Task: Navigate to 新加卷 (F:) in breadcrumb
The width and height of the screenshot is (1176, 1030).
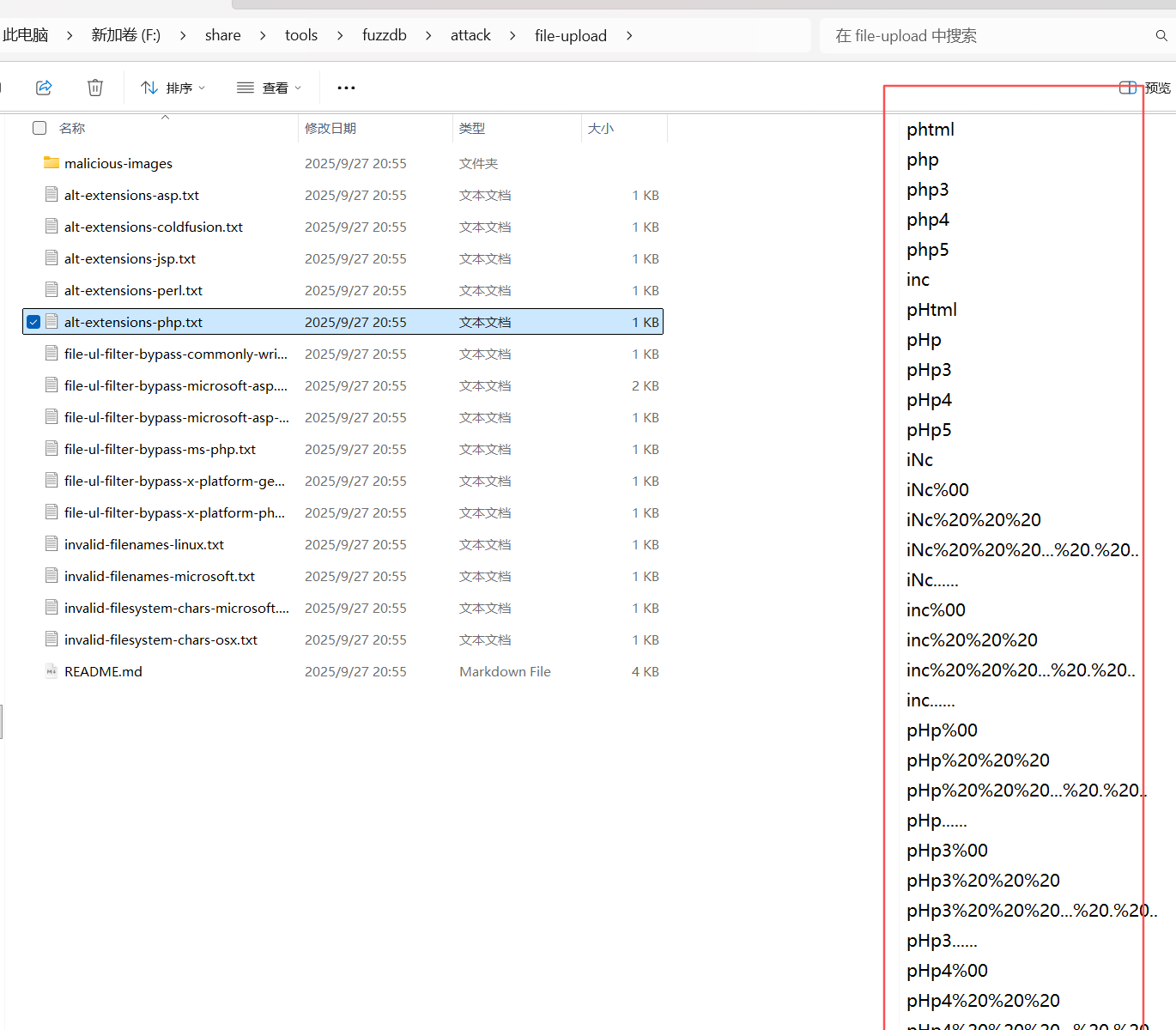Action: [x=126, y=35]
